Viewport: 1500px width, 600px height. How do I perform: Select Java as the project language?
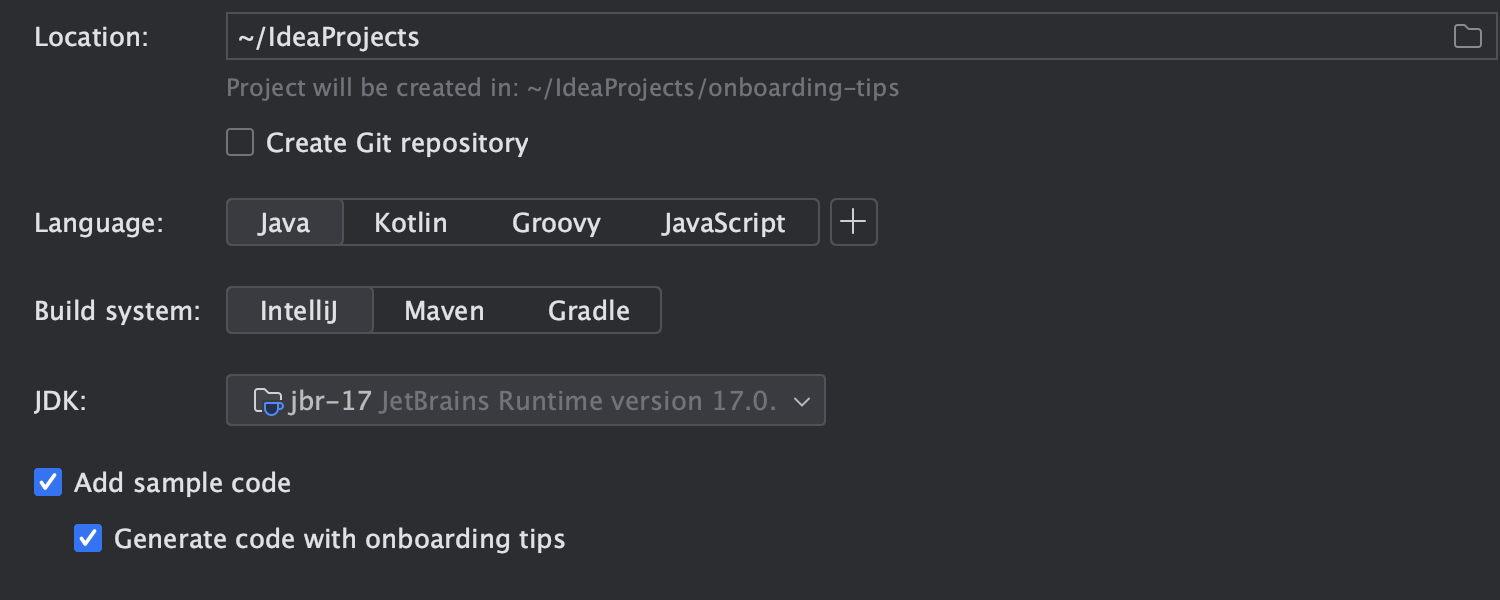(284, 222)
